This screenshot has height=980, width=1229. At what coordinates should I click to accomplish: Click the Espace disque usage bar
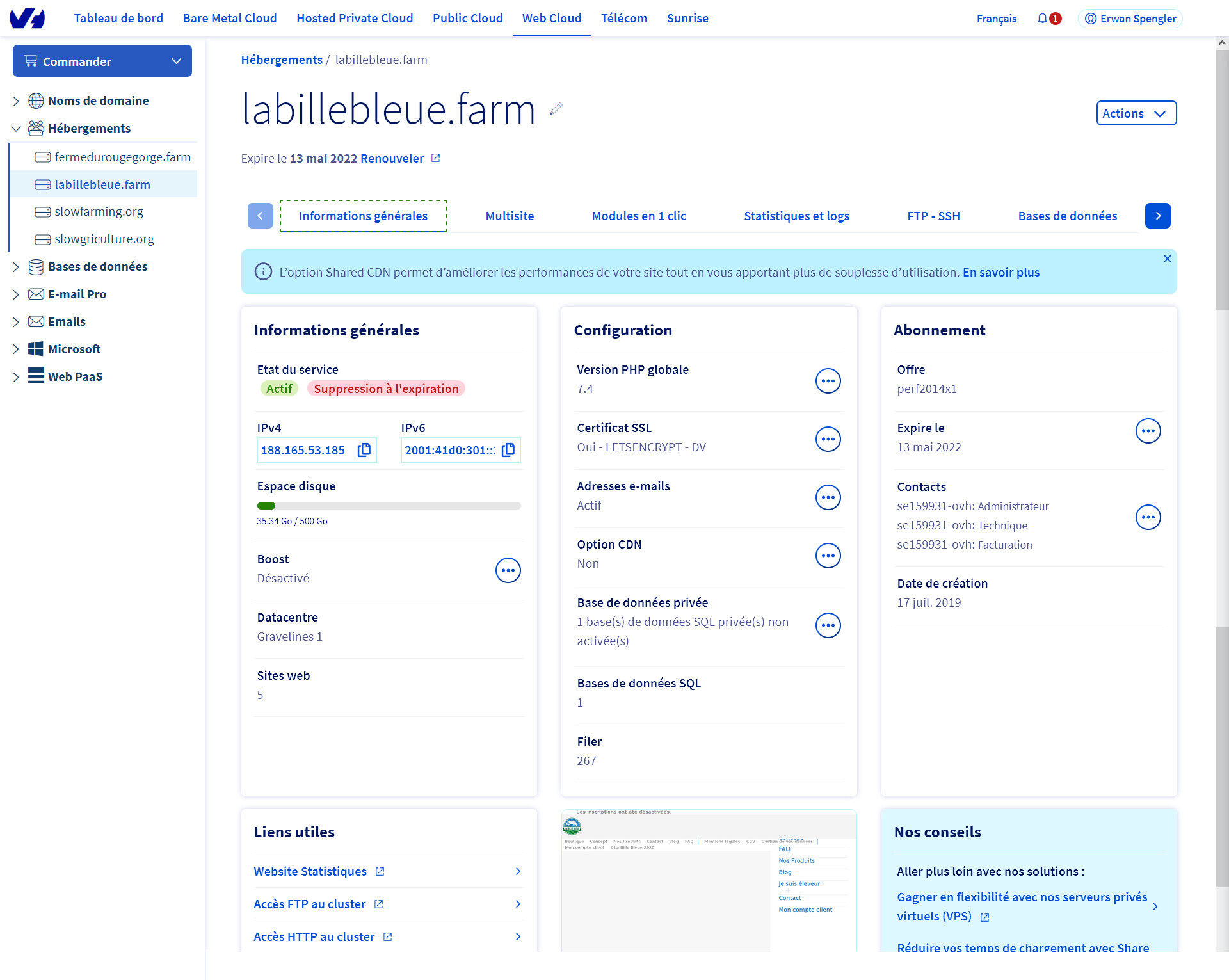click(x=389, y=506)
